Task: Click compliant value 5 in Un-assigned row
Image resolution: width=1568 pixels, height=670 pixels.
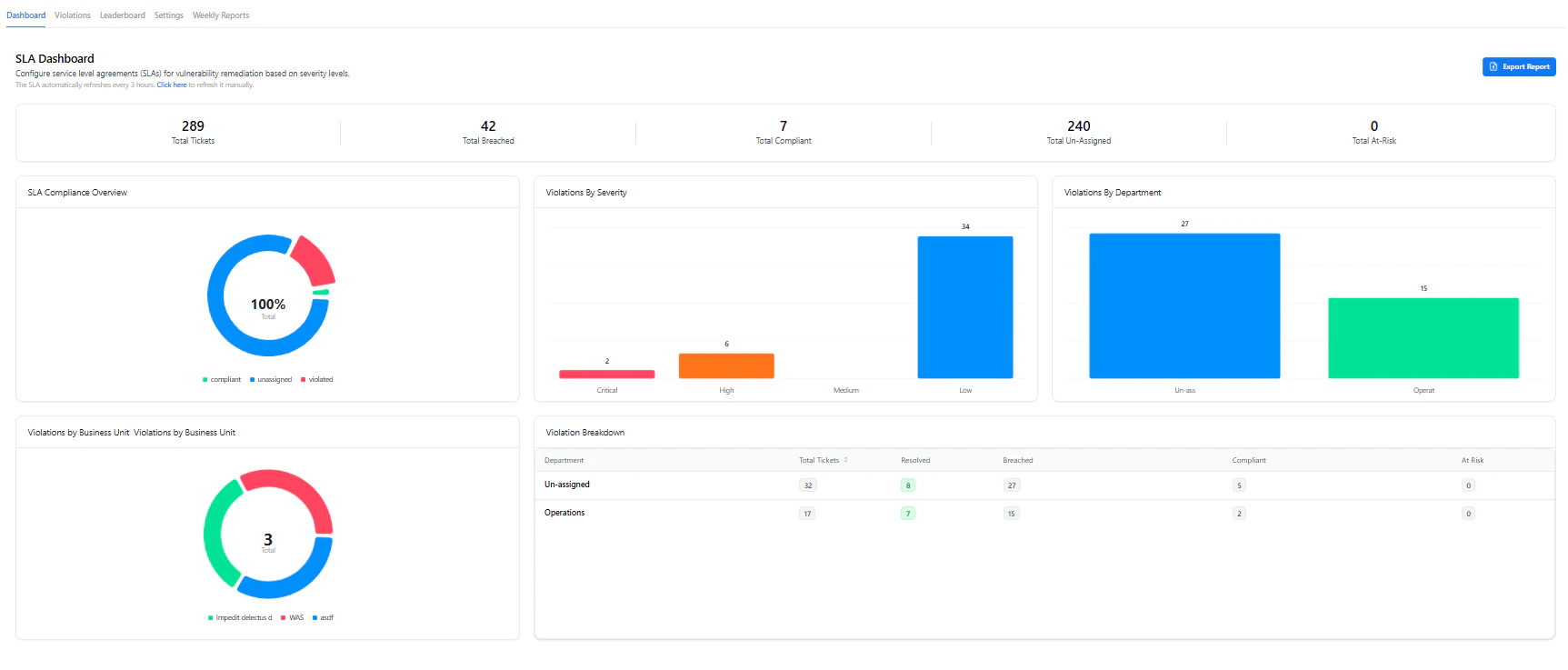Action: pos(1239,485)
